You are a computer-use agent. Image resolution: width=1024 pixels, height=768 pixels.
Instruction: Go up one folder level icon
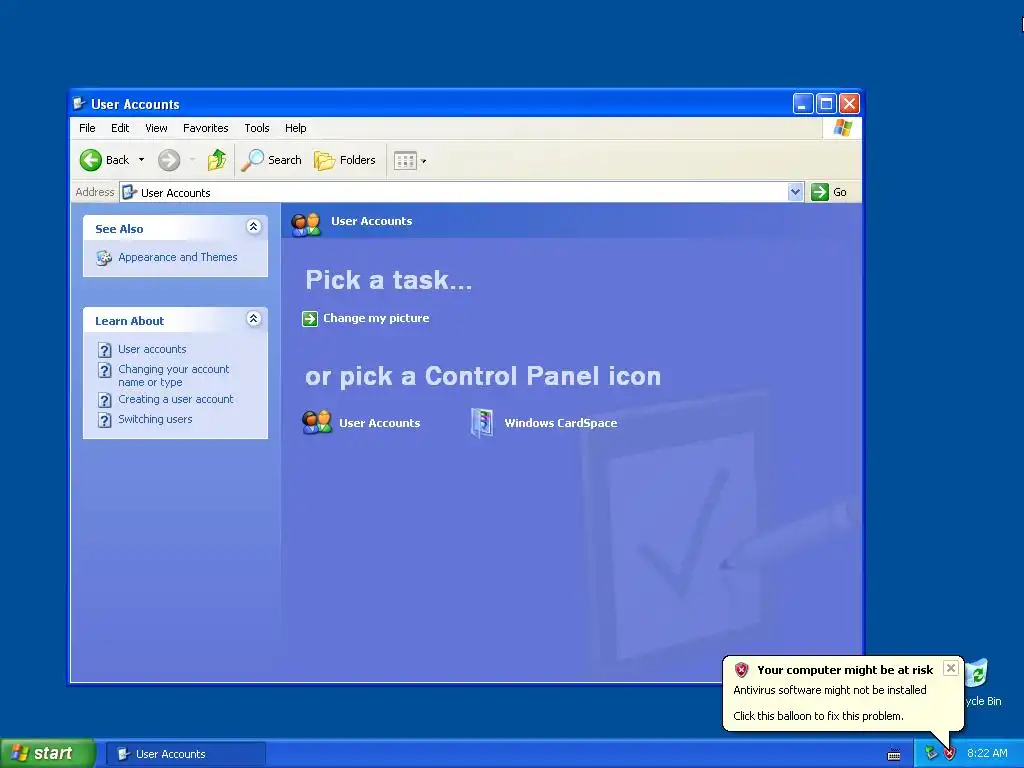(217, 160)
